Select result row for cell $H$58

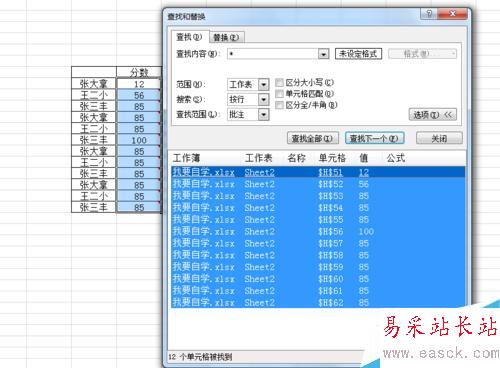point(318,255)
